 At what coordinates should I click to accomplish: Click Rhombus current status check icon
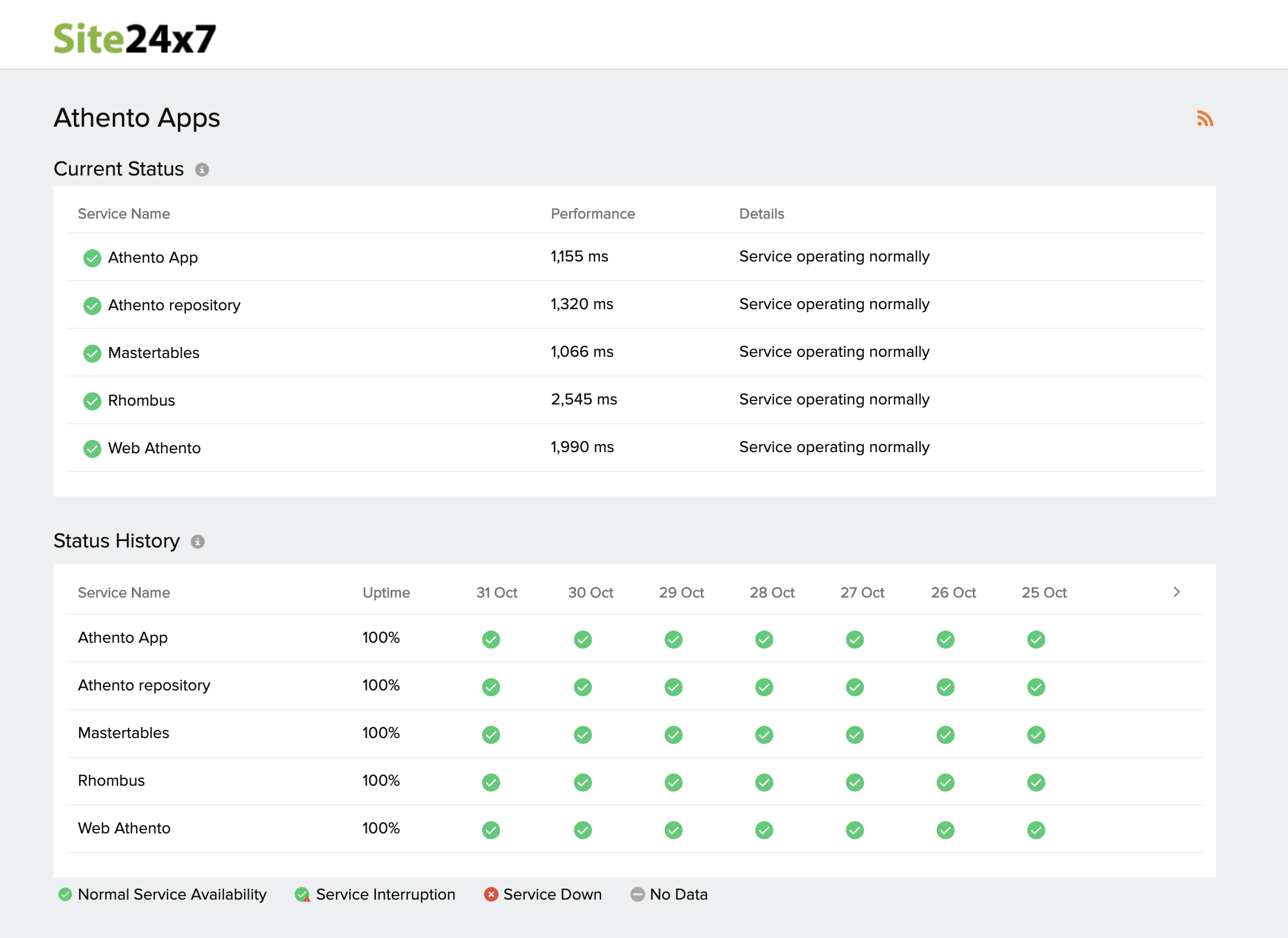pyautogui.click(x=92, y=400)
